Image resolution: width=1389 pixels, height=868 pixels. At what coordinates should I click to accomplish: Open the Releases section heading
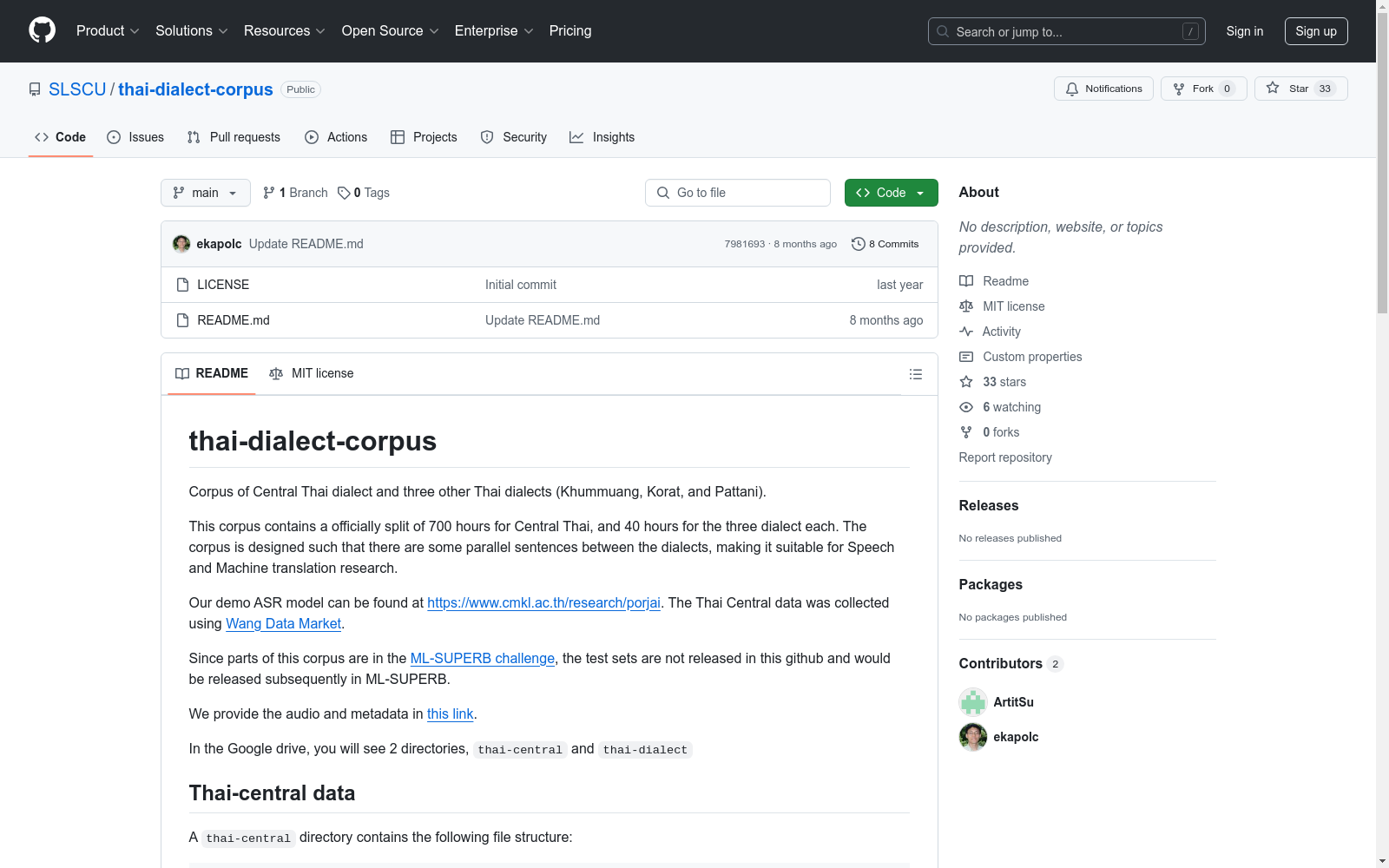point(989,505)
